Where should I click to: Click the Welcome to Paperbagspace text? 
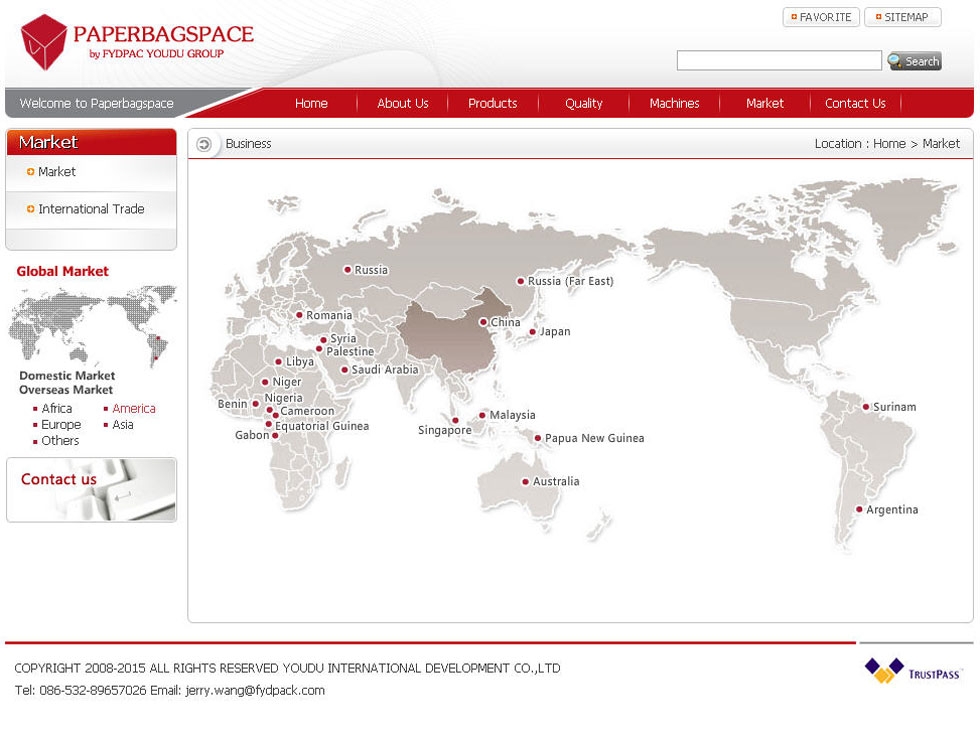tap(96, 104)
